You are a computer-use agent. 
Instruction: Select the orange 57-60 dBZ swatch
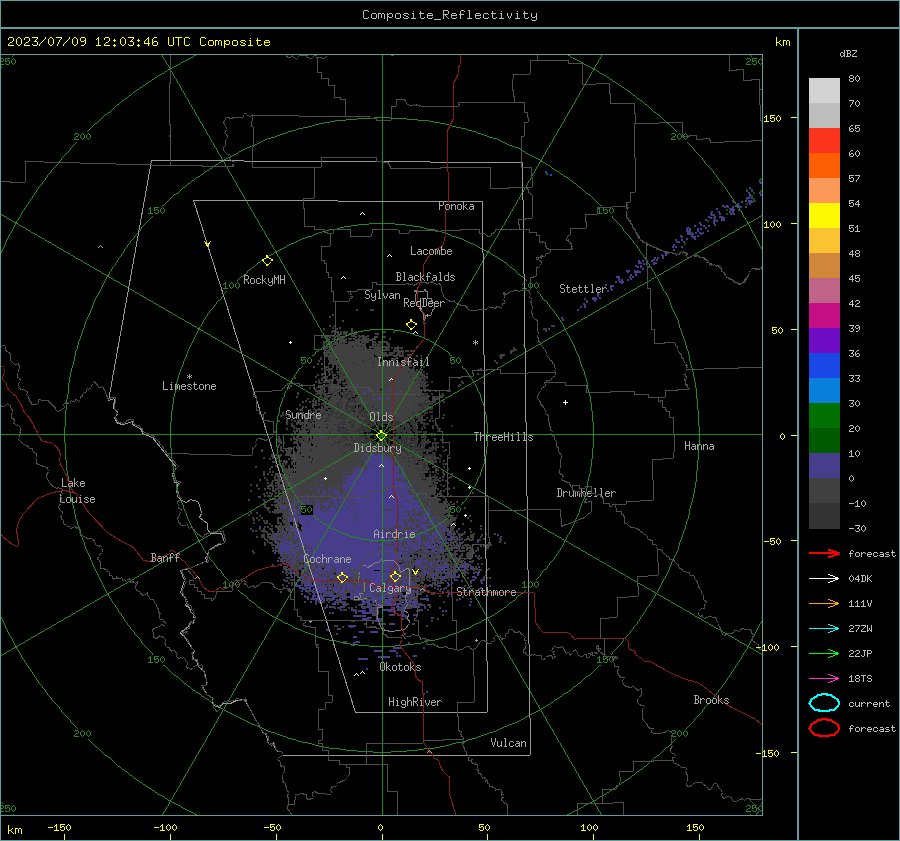[x=824, y=165]
